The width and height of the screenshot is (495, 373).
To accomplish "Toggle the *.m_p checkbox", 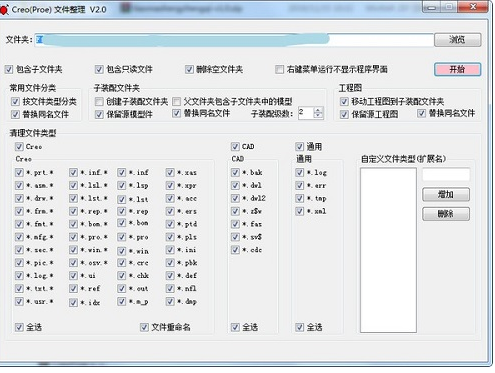I will coord(122,301).
